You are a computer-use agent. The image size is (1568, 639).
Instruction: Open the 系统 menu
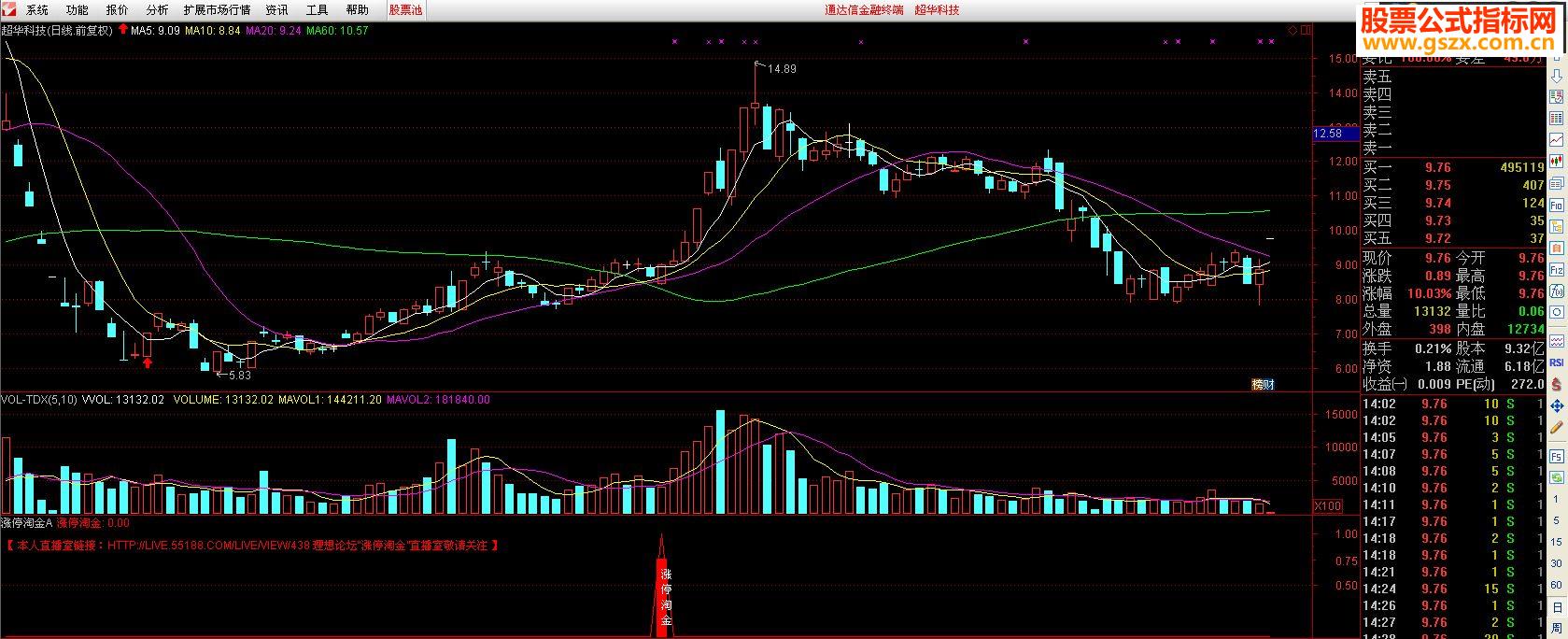pos(37,10)
